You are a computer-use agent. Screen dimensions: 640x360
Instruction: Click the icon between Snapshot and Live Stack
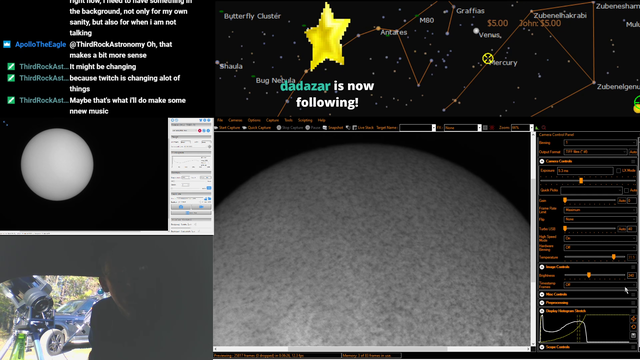(348, 128)
